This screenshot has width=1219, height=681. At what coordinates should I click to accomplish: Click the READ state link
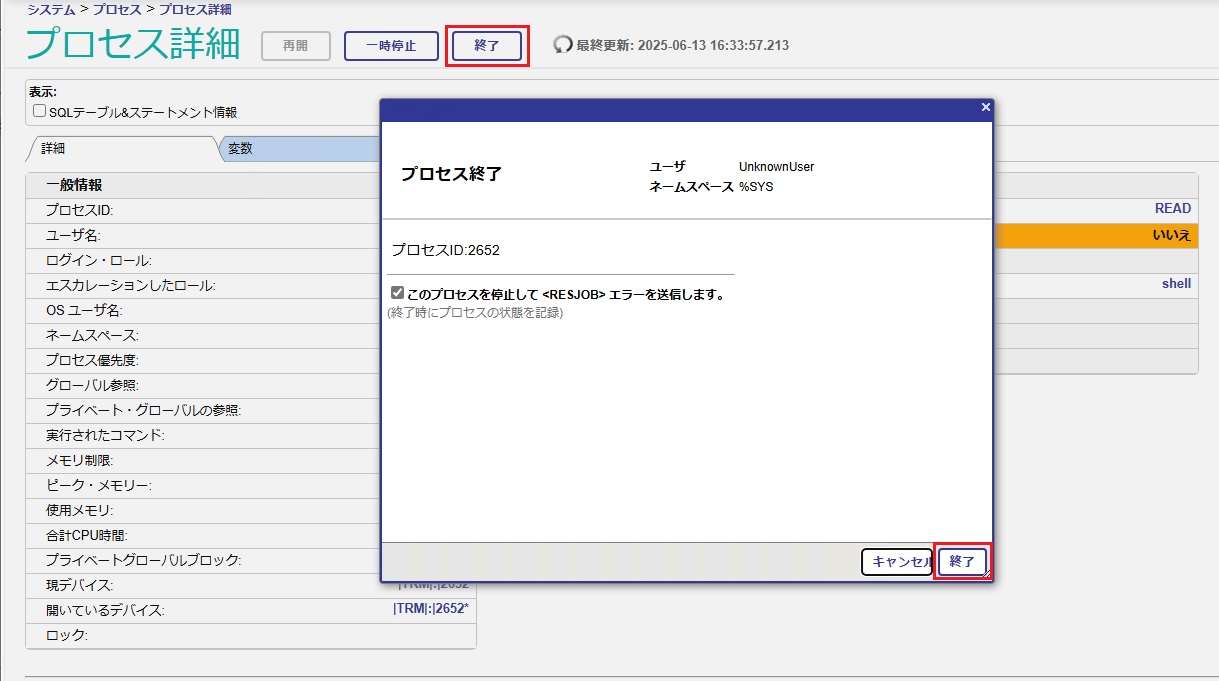point(1172,208)
